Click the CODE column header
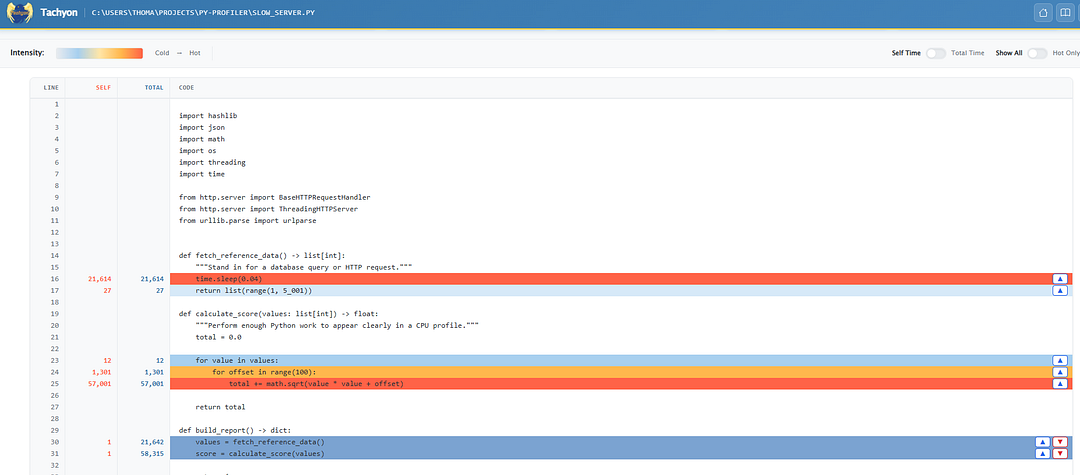 [x=186, y=88]
